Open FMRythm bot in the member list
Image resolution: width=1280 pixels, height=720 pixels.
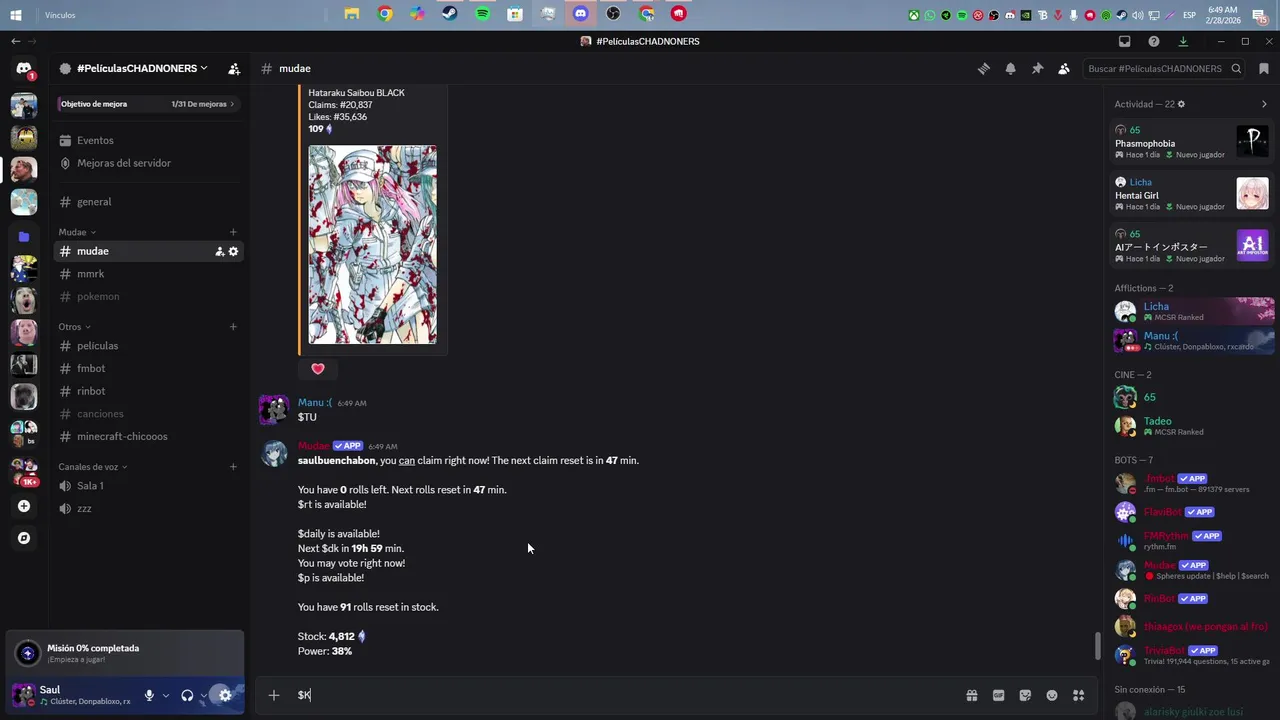1192,541
